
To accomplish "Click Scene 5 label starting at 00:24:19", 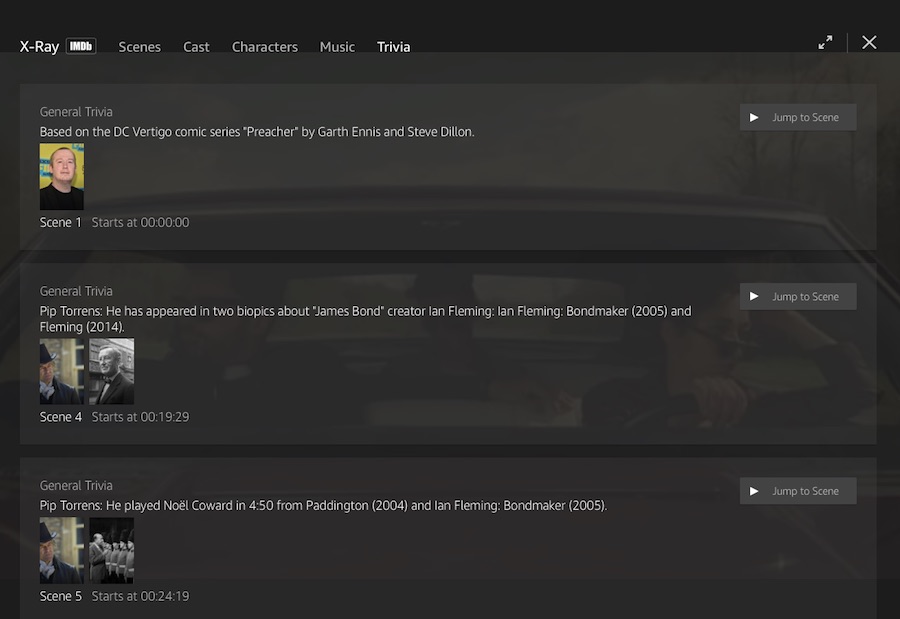I will 61,596.
